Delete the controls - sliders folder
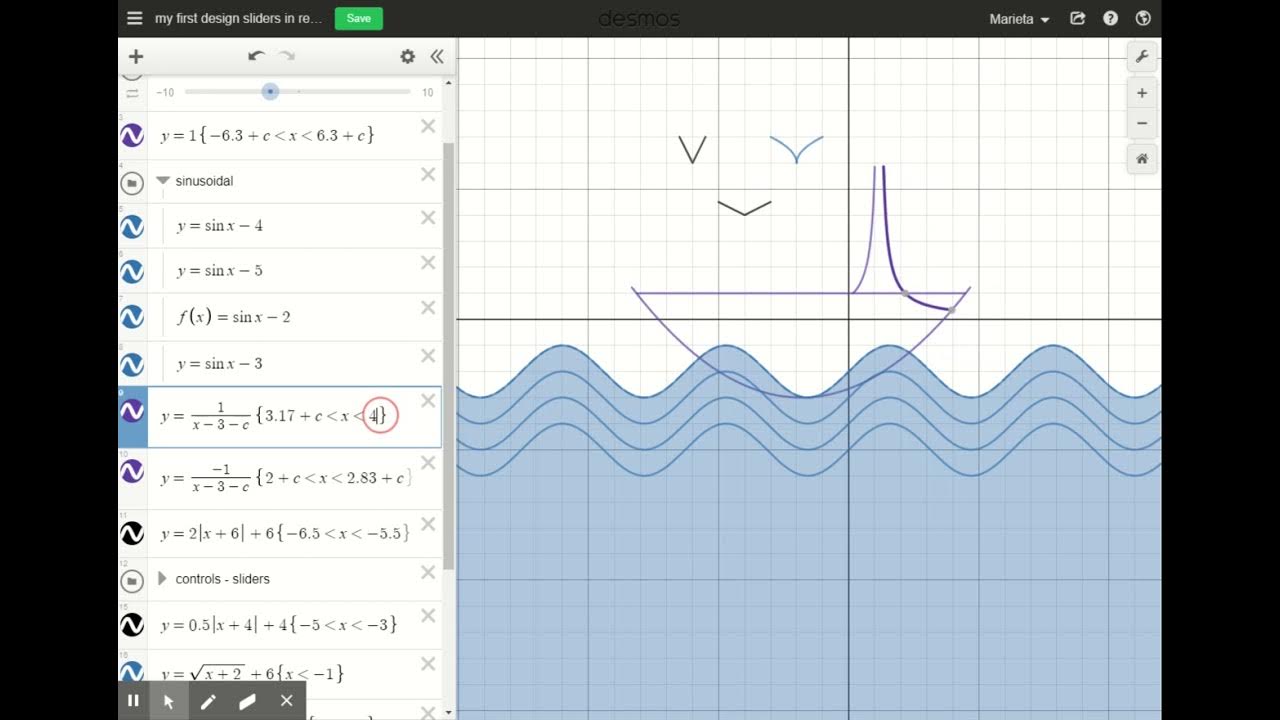 (428, 572)
